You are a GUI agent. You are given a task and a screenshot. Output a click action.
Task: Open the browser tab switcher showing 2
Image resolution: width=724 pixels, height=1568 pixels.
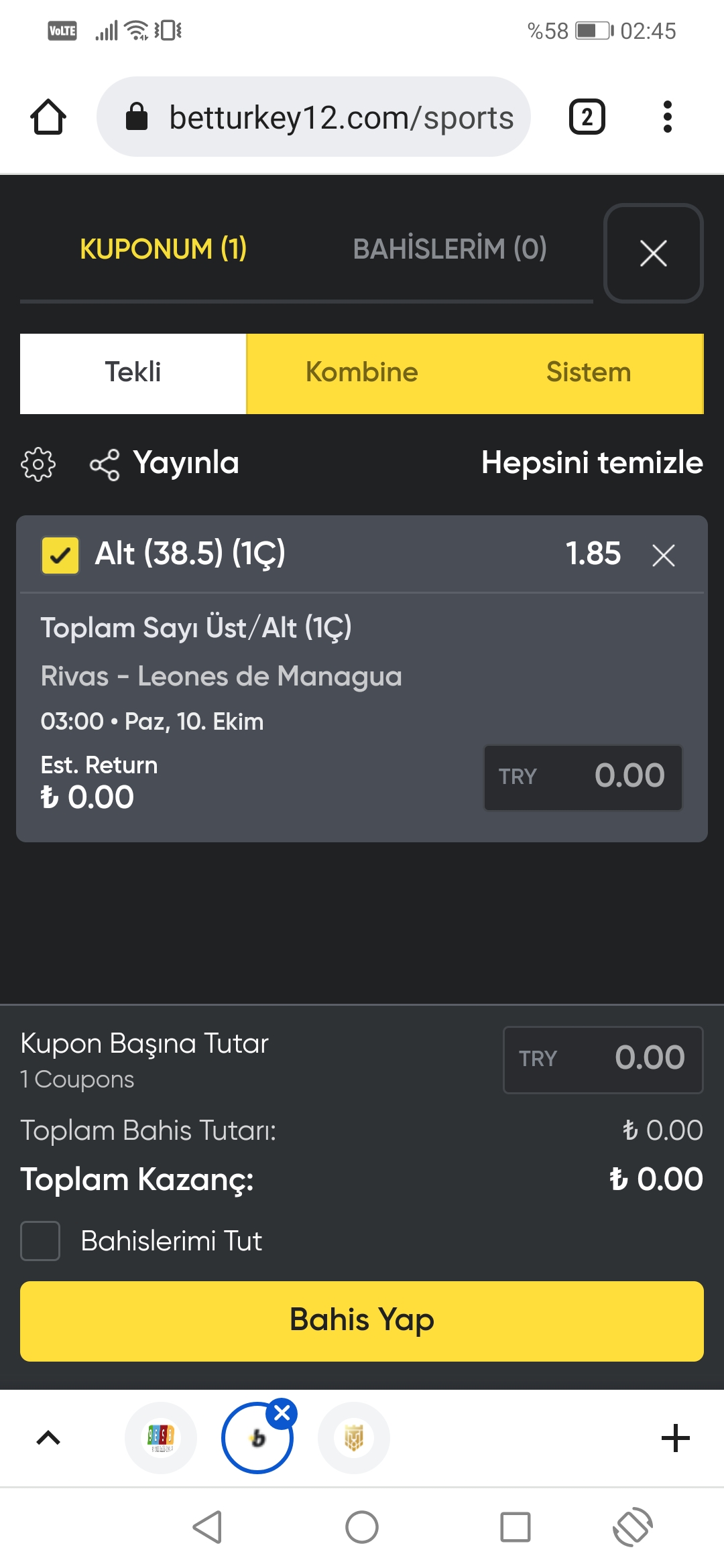587,117
